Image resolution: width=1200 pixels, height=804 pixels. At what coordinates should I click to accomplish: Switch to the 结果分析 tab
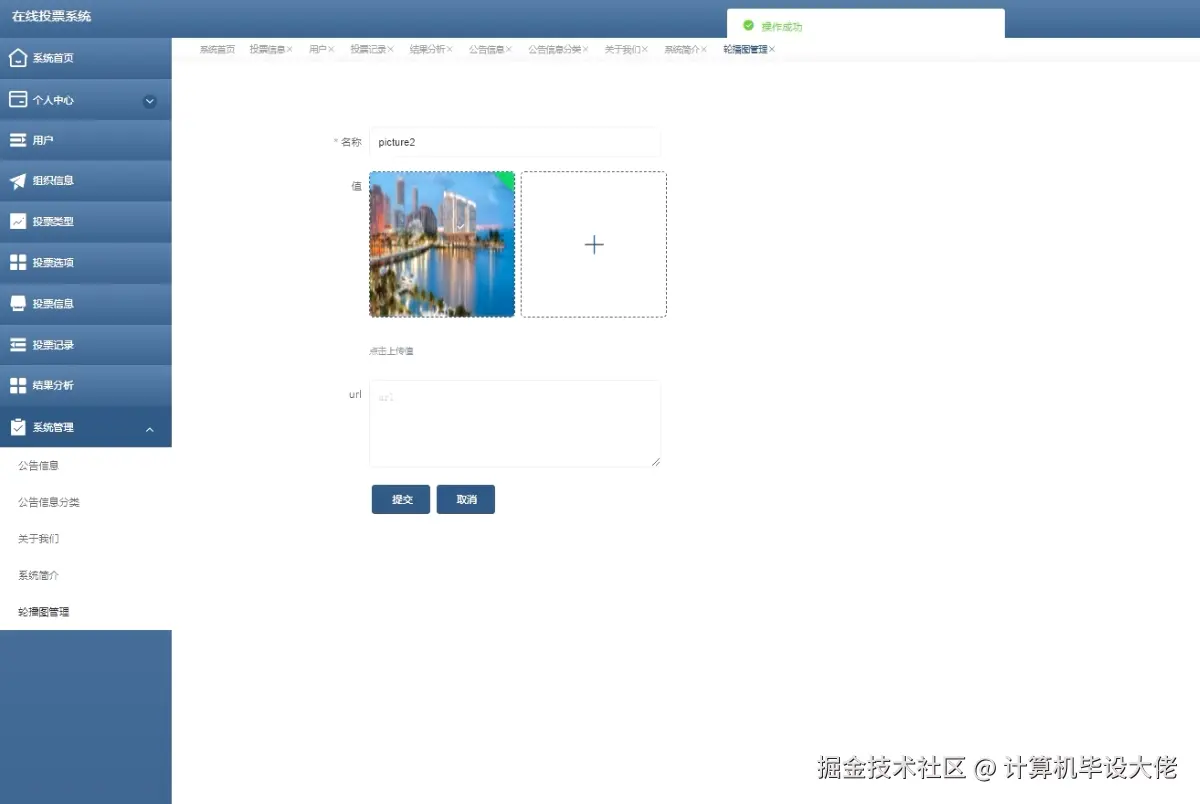pos(426,47)
